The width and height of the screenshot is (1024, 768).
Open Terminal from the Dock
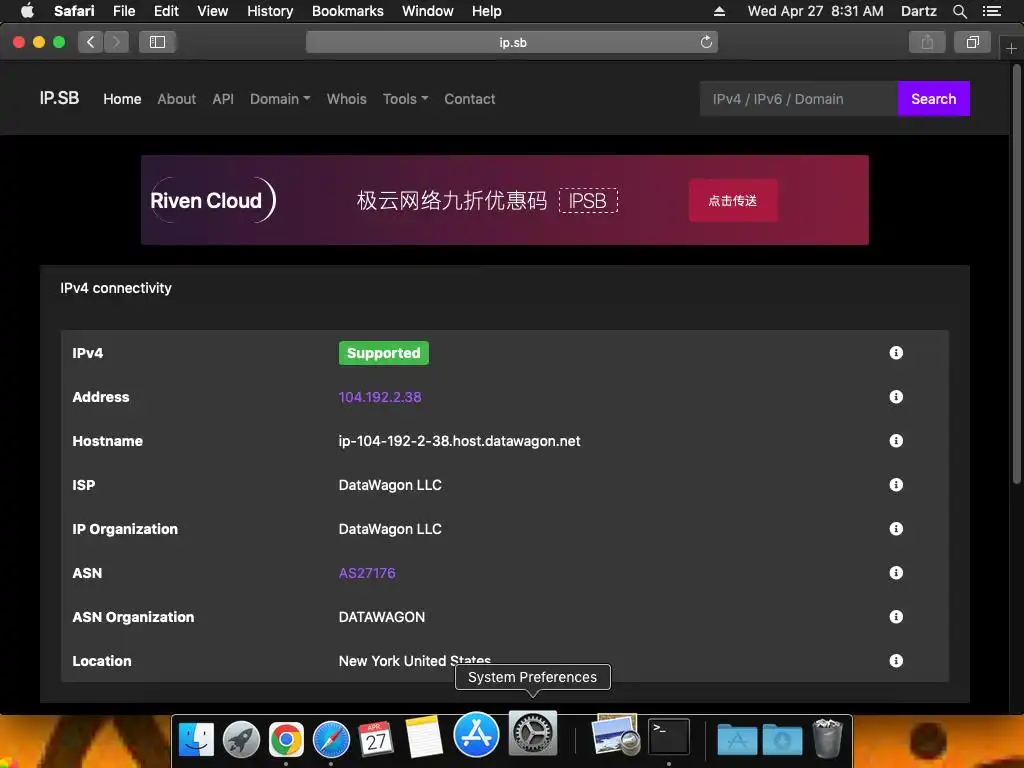point(669,737)
